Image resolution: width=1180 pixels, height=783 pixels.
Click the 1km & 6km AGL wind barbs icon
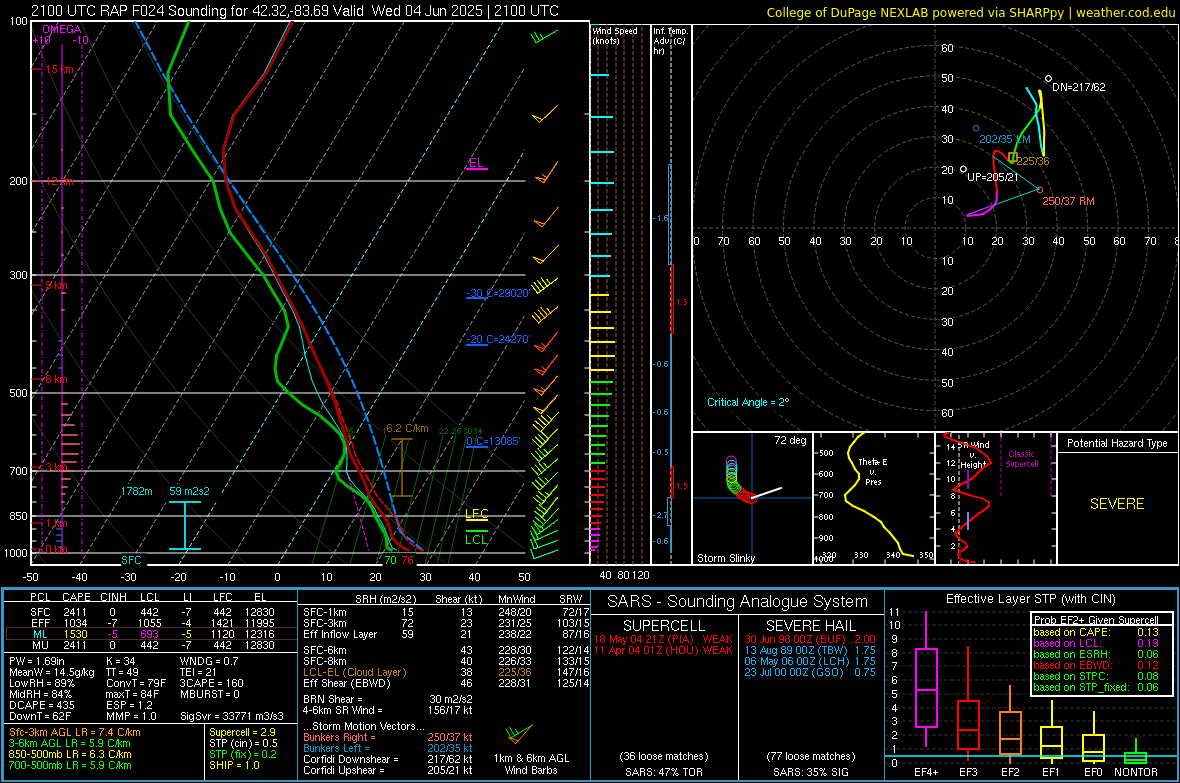(518, 733)
